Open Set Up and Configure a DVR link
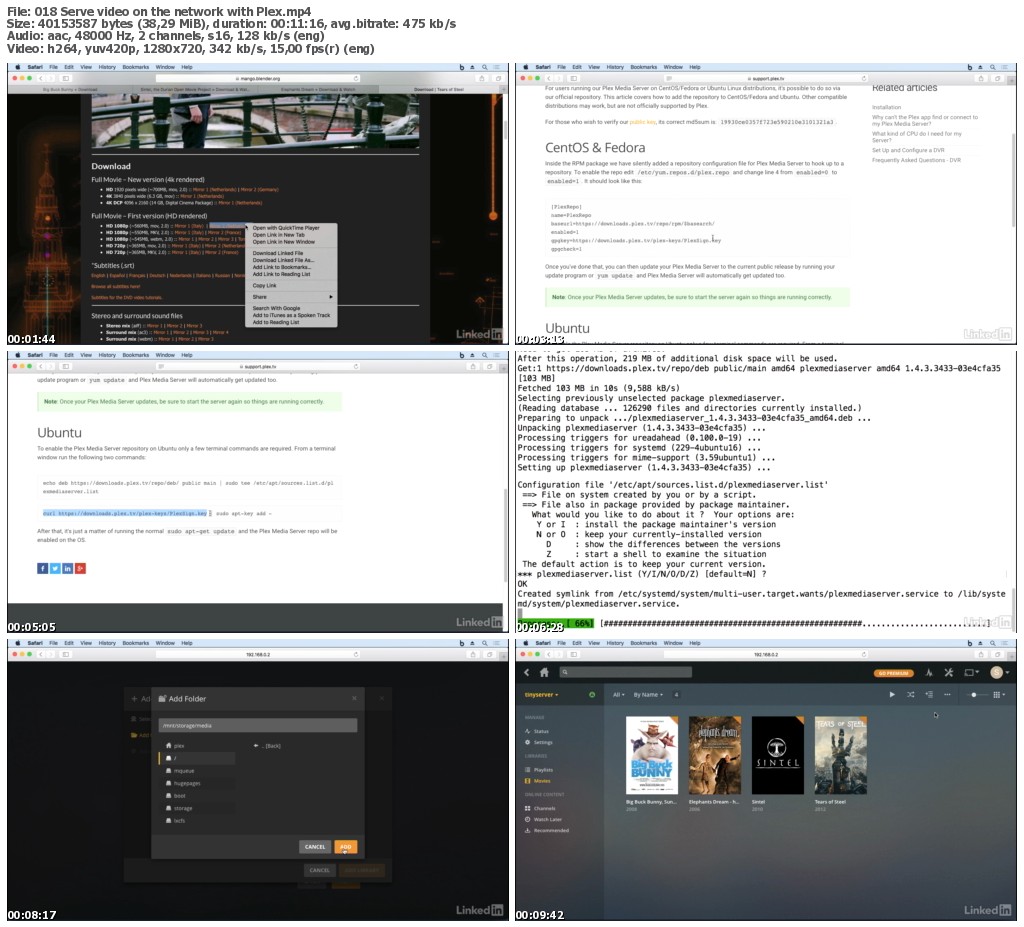Screen dimensions: 1024x927 coord(908,150)
